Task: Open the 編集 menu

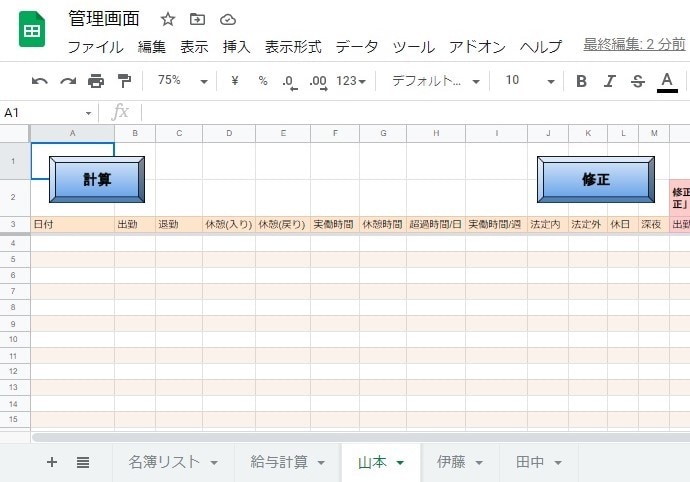Action: pyautogui.click(x=152, y=47)
